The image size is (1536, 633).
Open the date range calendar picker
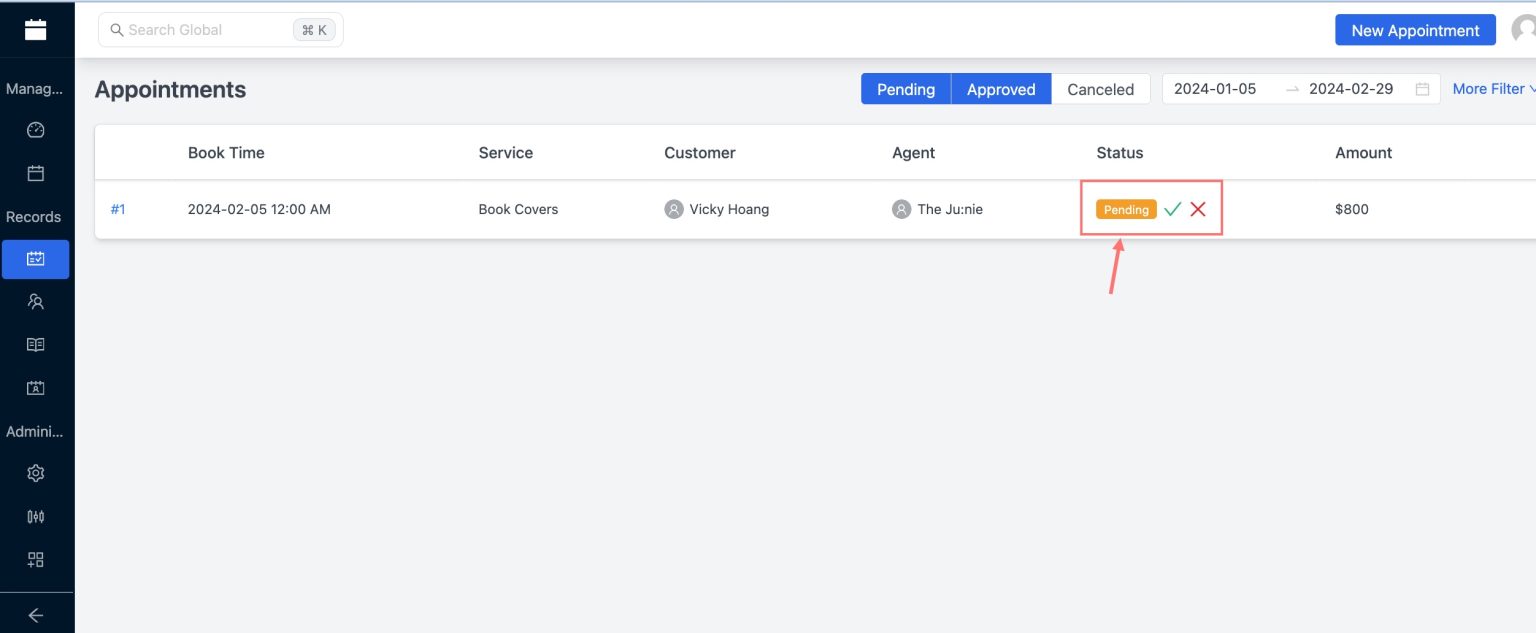pos(1422,89)
